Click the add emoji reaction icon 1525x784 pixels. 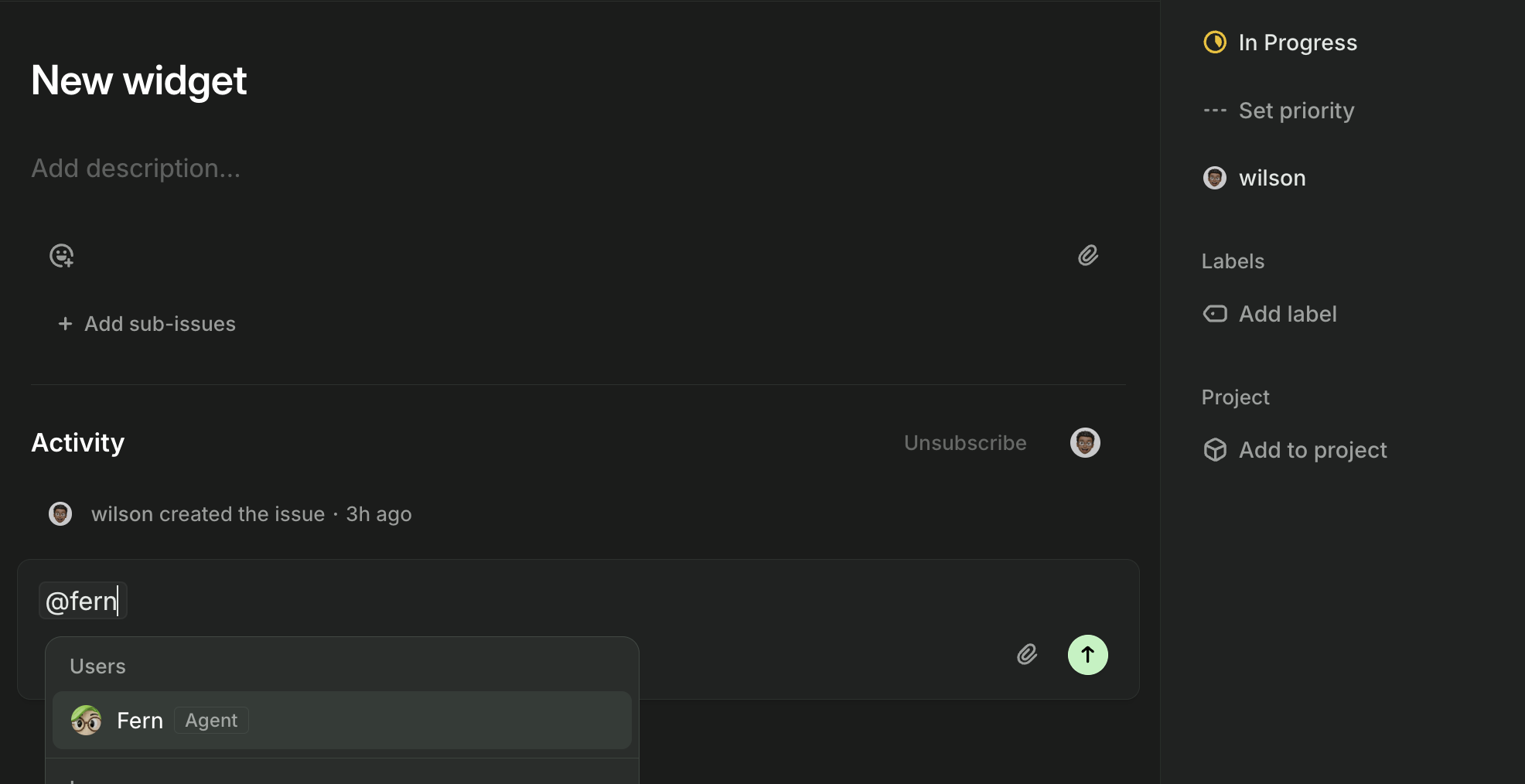[61, 256]
